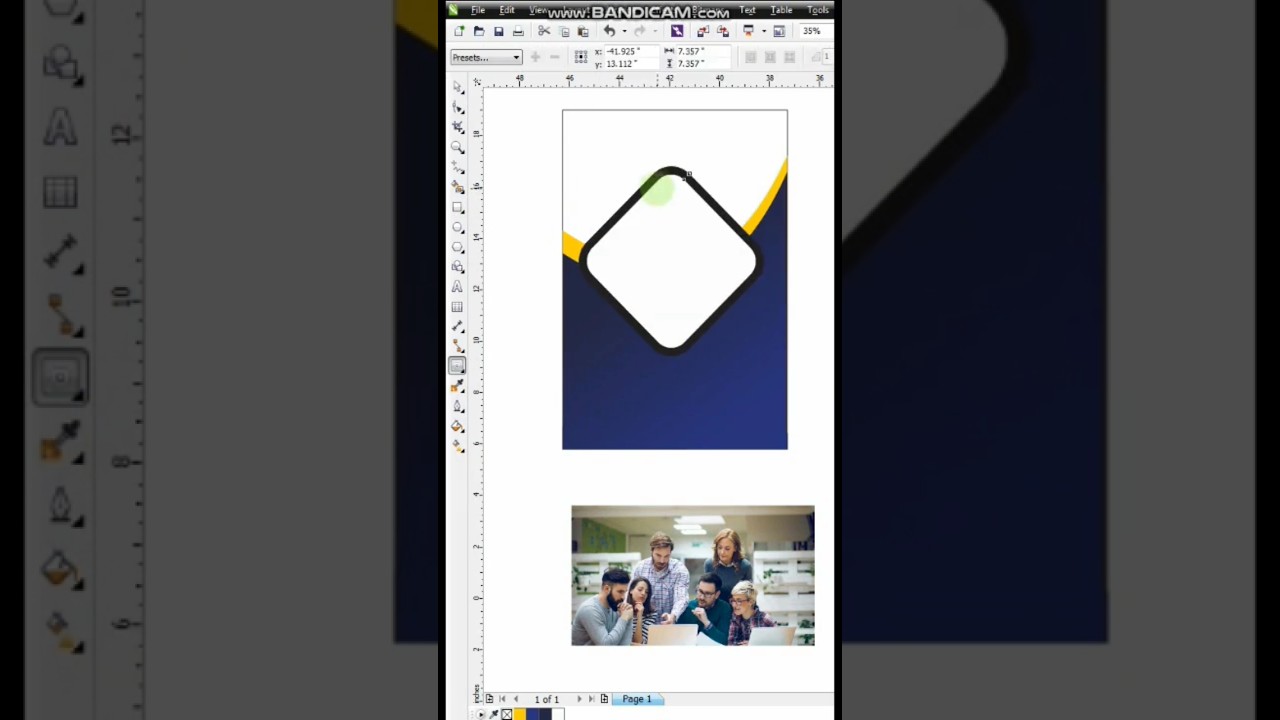Open the Application launcher dropdown arrow

(x=763, y=32)
